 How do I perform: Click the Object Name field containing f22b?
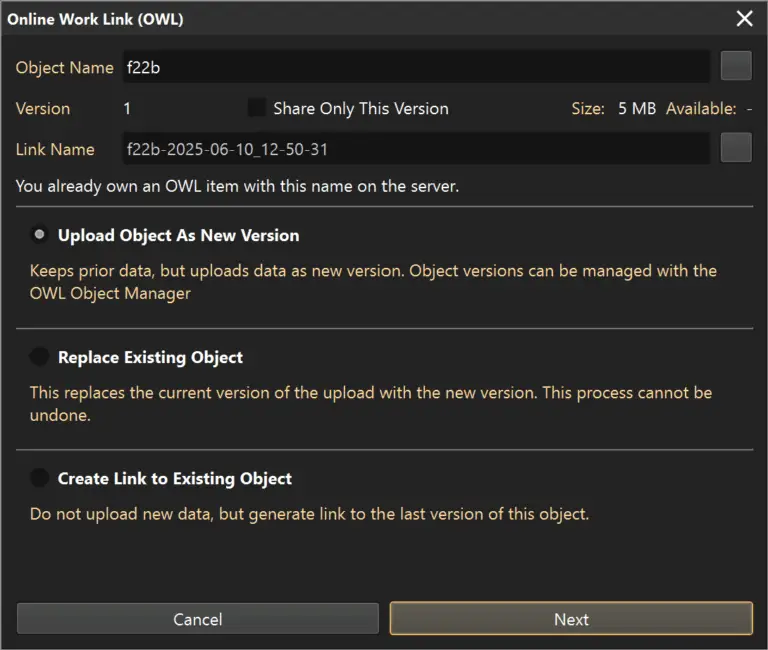tap(415, 67)
